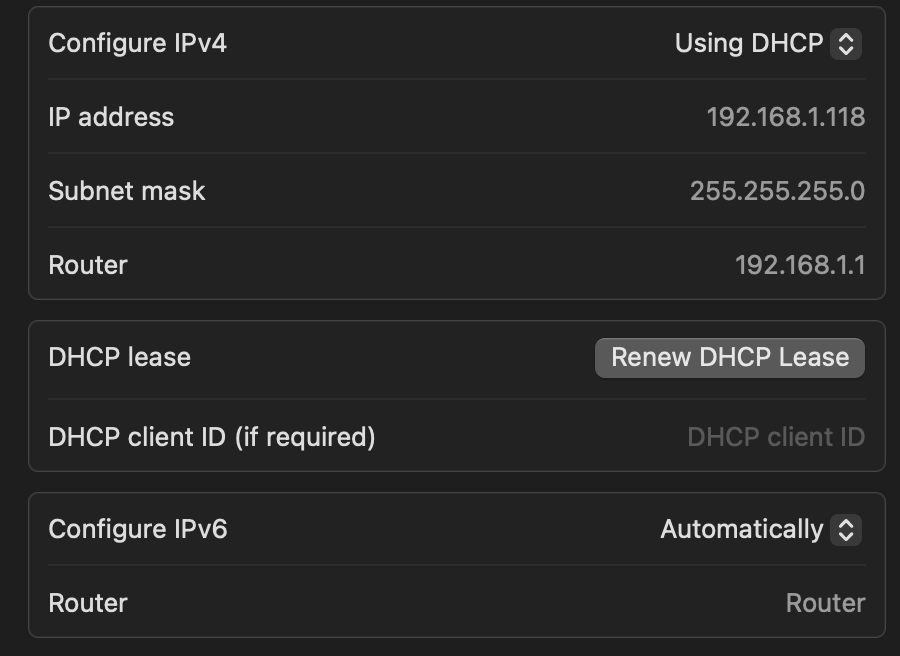The height and width of the screenshot is (656, 900).
Task: Click the up-down chevron beside Using DHCP
Action: coord(846,44)
